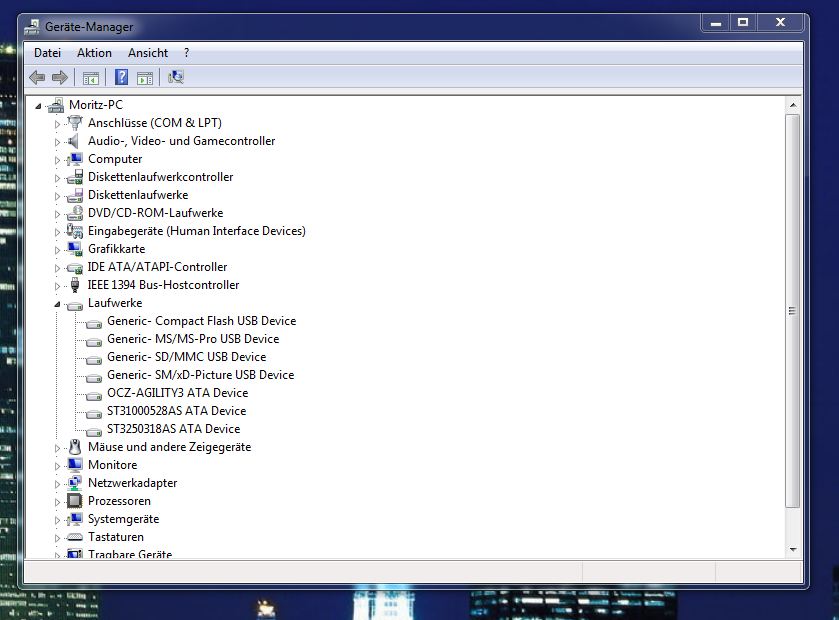Select the Moritz-PC computer icon

(x=56, y=105)
